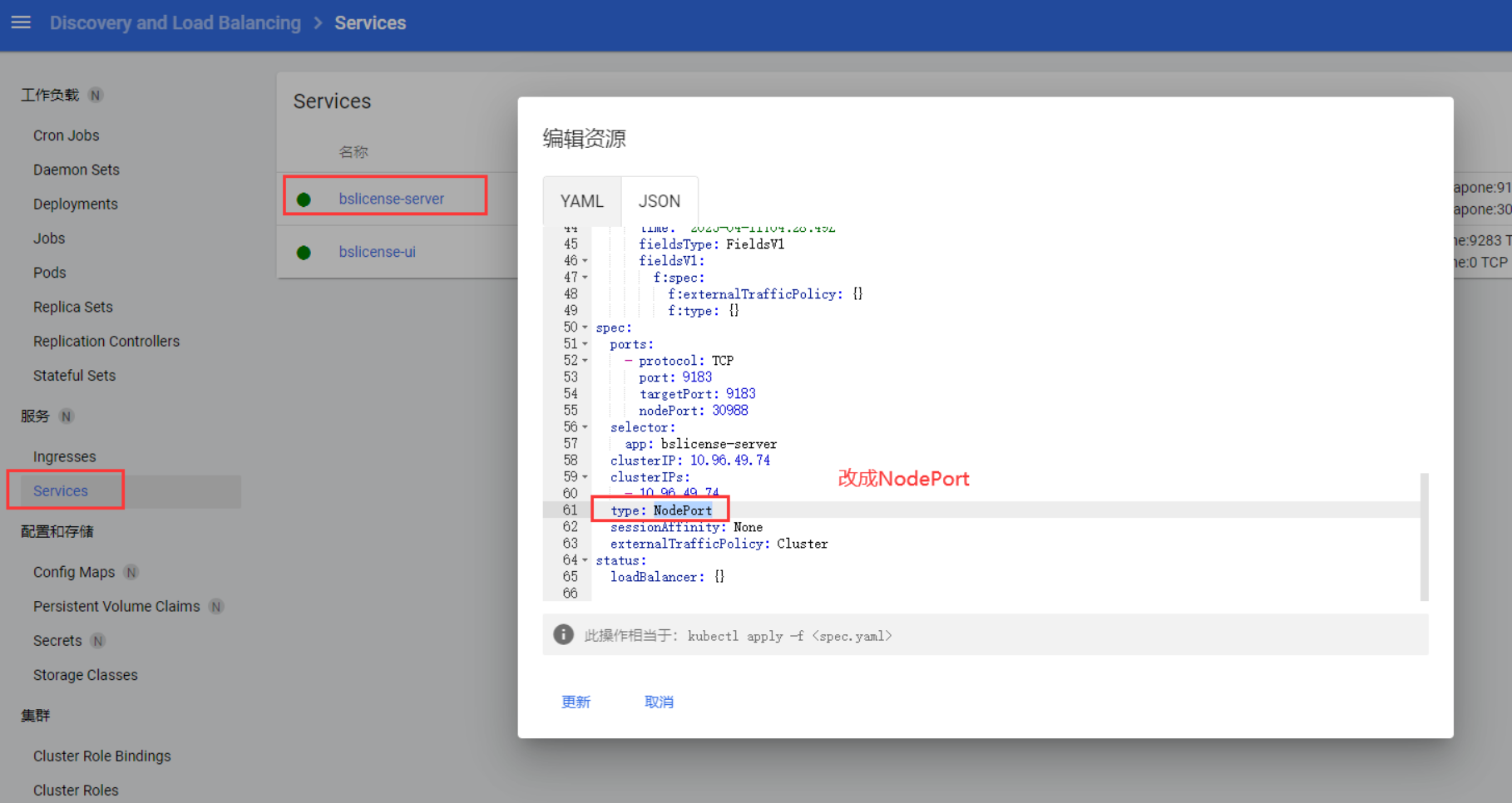This screenshot has width=1512, height=803.
Task: Open Pods list
Action: [x=49, y=273]
